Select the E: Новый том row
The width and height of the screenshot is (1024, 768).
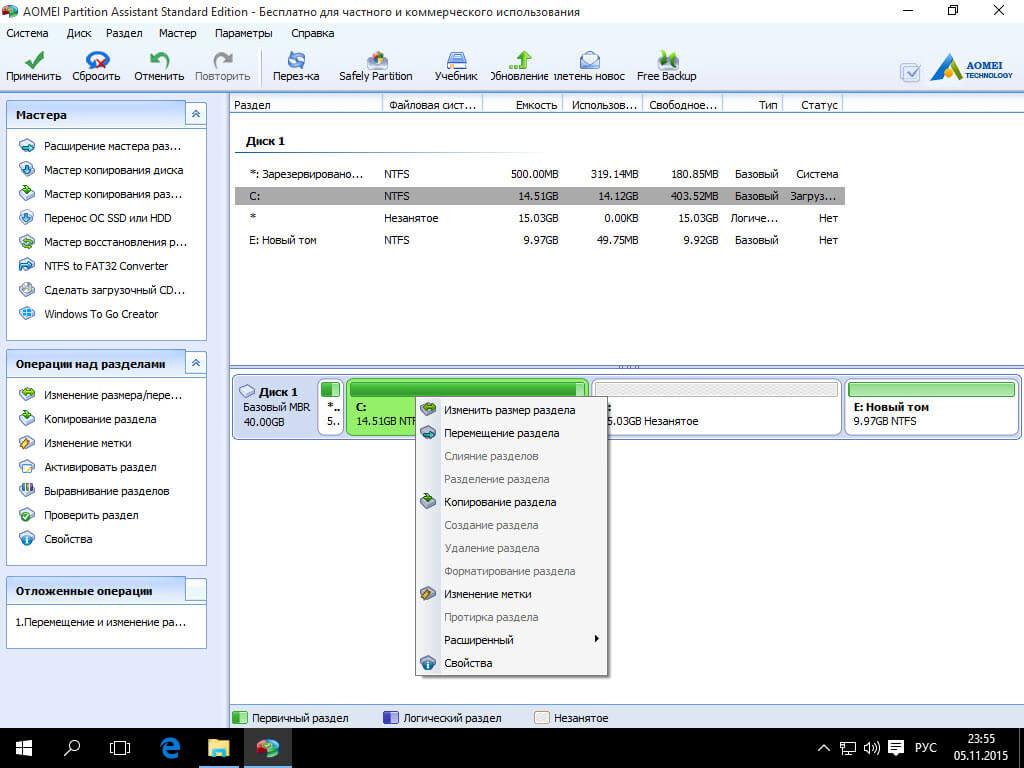point(539,240)
